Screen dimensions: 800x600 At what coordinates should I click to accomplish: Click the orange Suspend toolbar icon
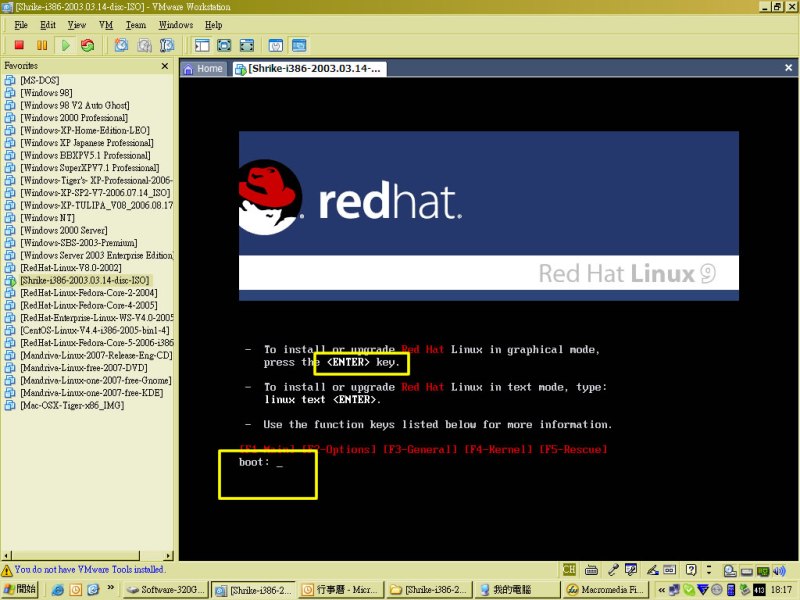point(42,45)
